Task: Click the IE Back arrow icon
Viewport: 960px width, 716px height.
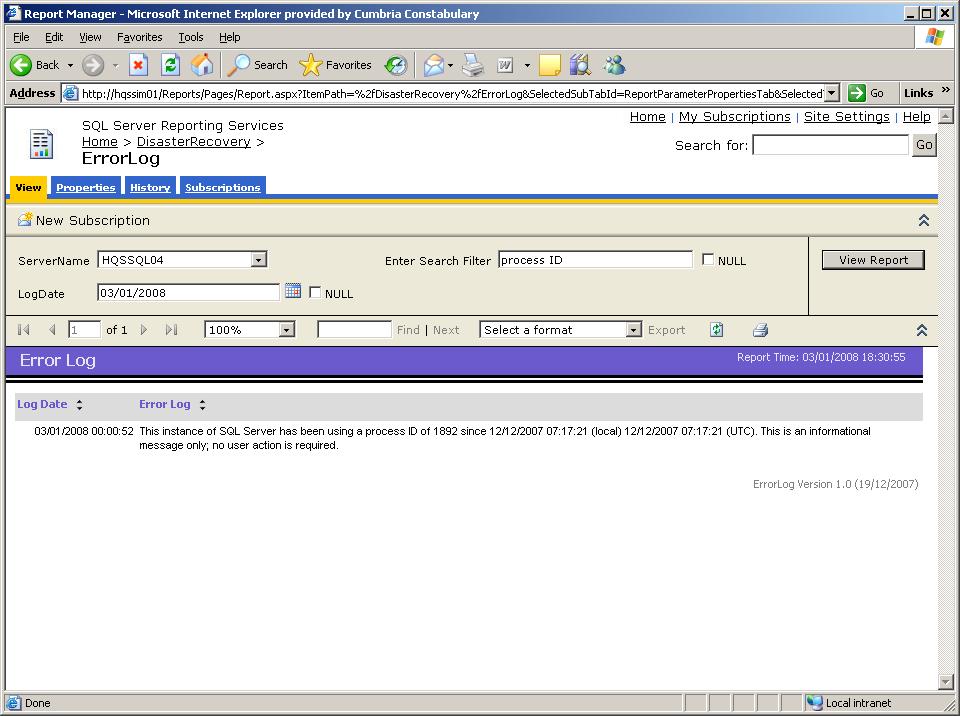Action: [x=21, y=65]
